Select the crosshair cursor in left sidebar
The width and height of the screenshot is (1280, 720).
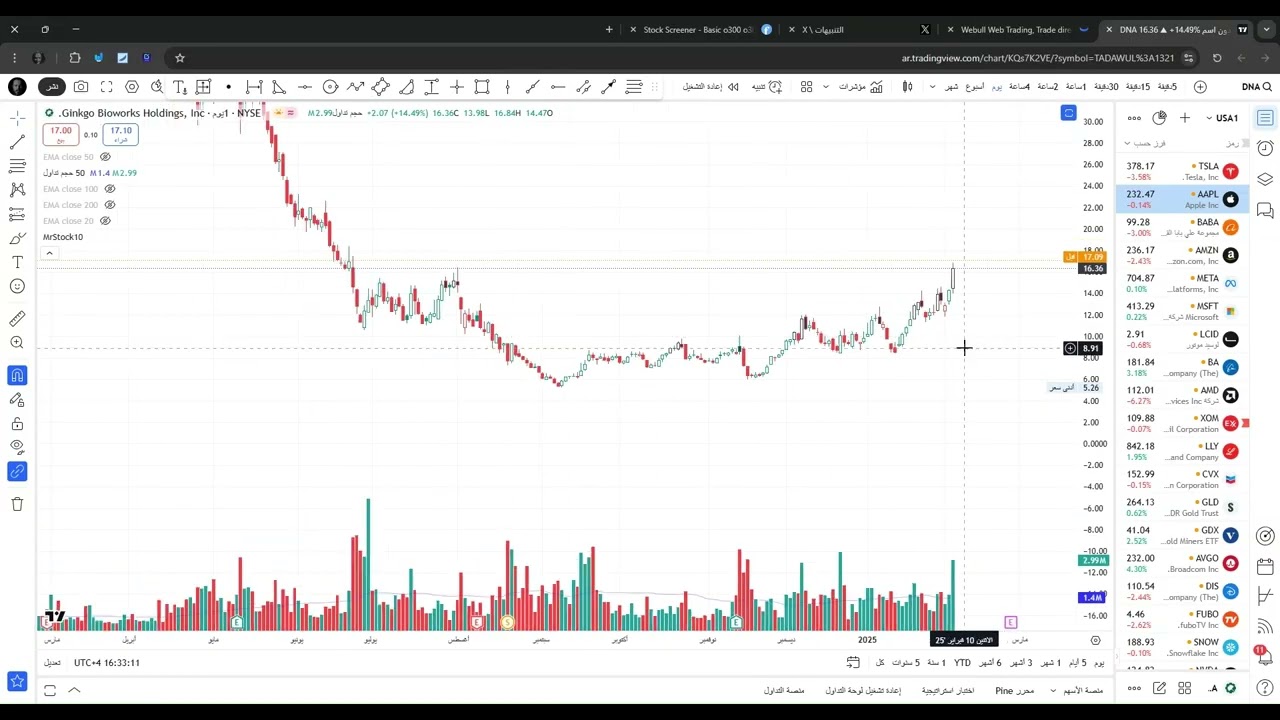pos(17,117)
